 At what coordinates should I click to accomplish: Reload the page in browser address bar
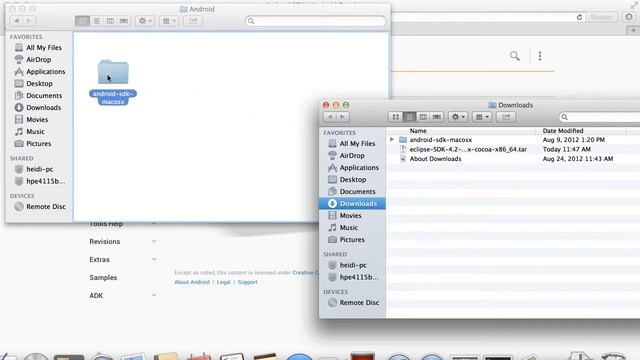pyautogui.click(x=579, y=17)
